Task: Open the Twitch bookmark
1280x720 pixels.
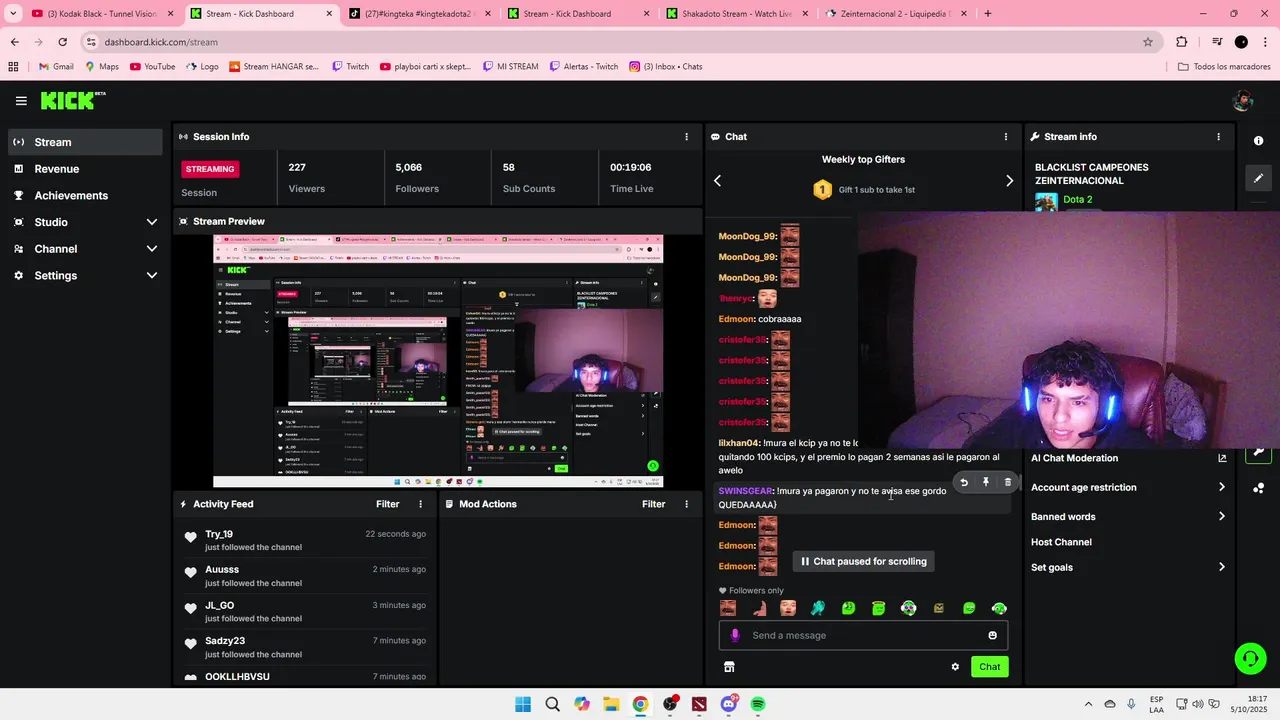Action: pyautogui.click(x=350, y=67)
